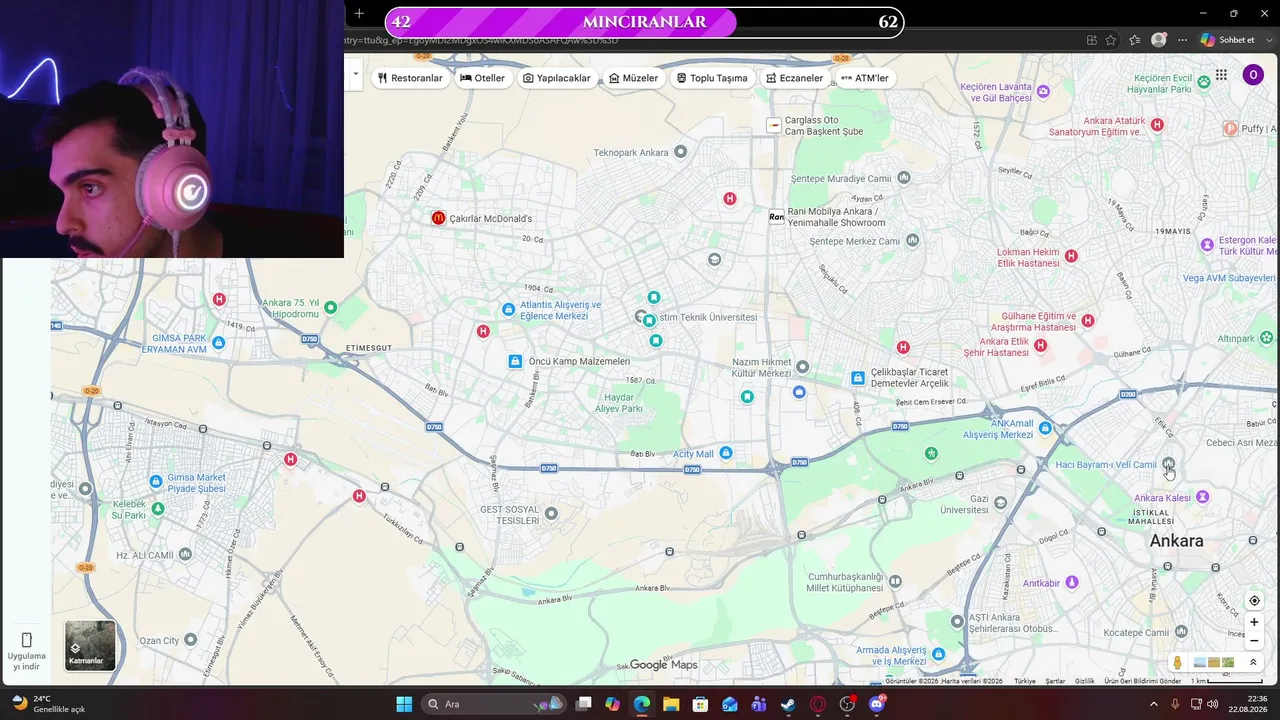Select the Müzeler category chip

[634, 78]
